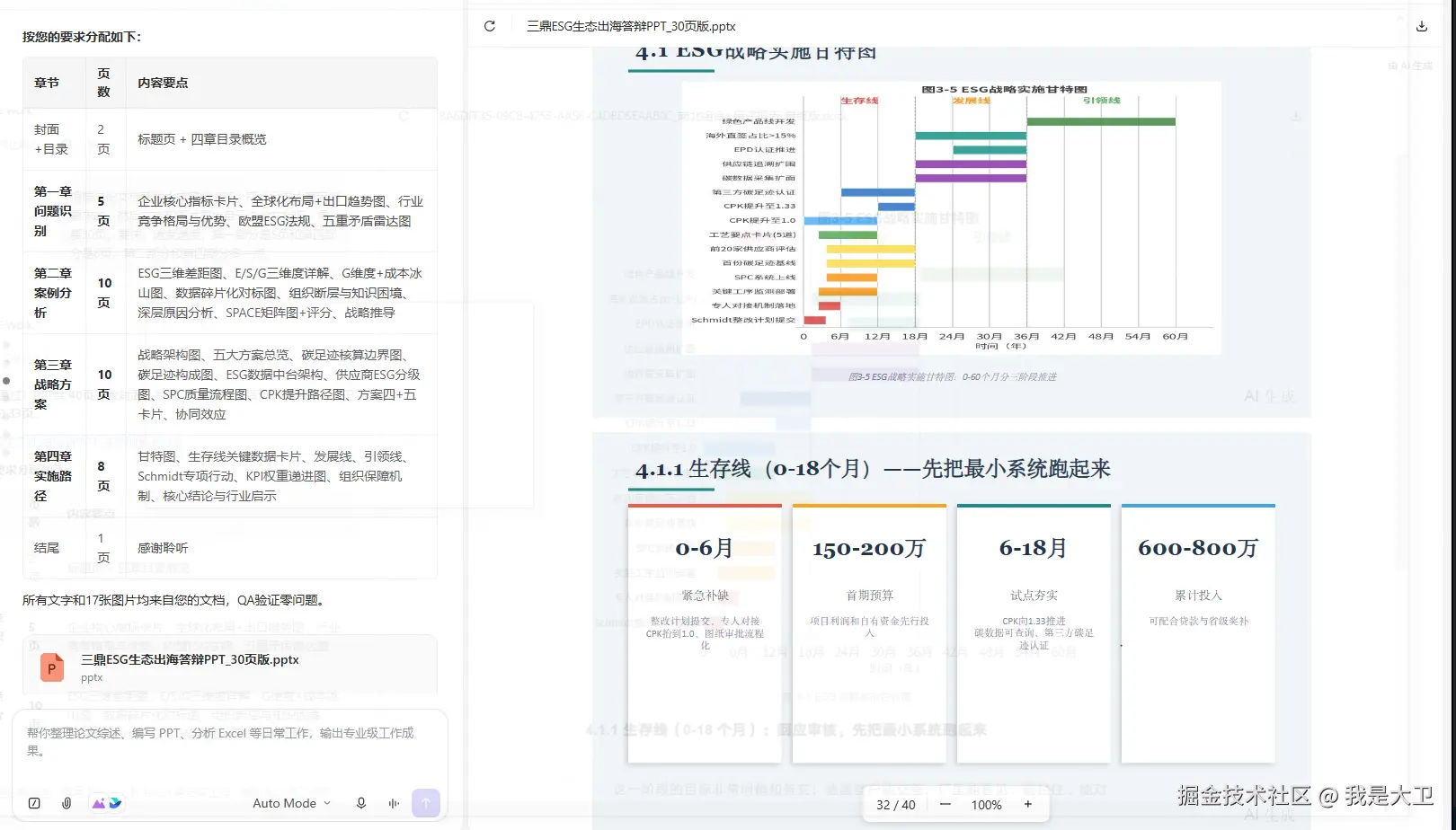Click the 图3-5 chart caption text
This screenshot has height=830, width=1456.
pos(953,377)
